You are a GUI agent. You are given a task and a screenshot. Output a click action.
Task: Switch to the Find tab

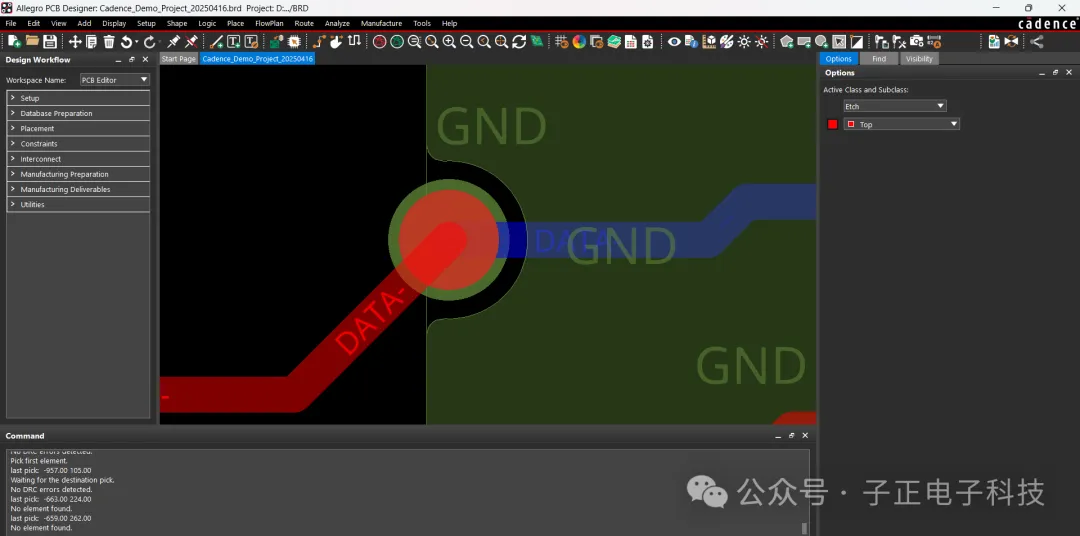pyautogui.click(x=879, y=59)
